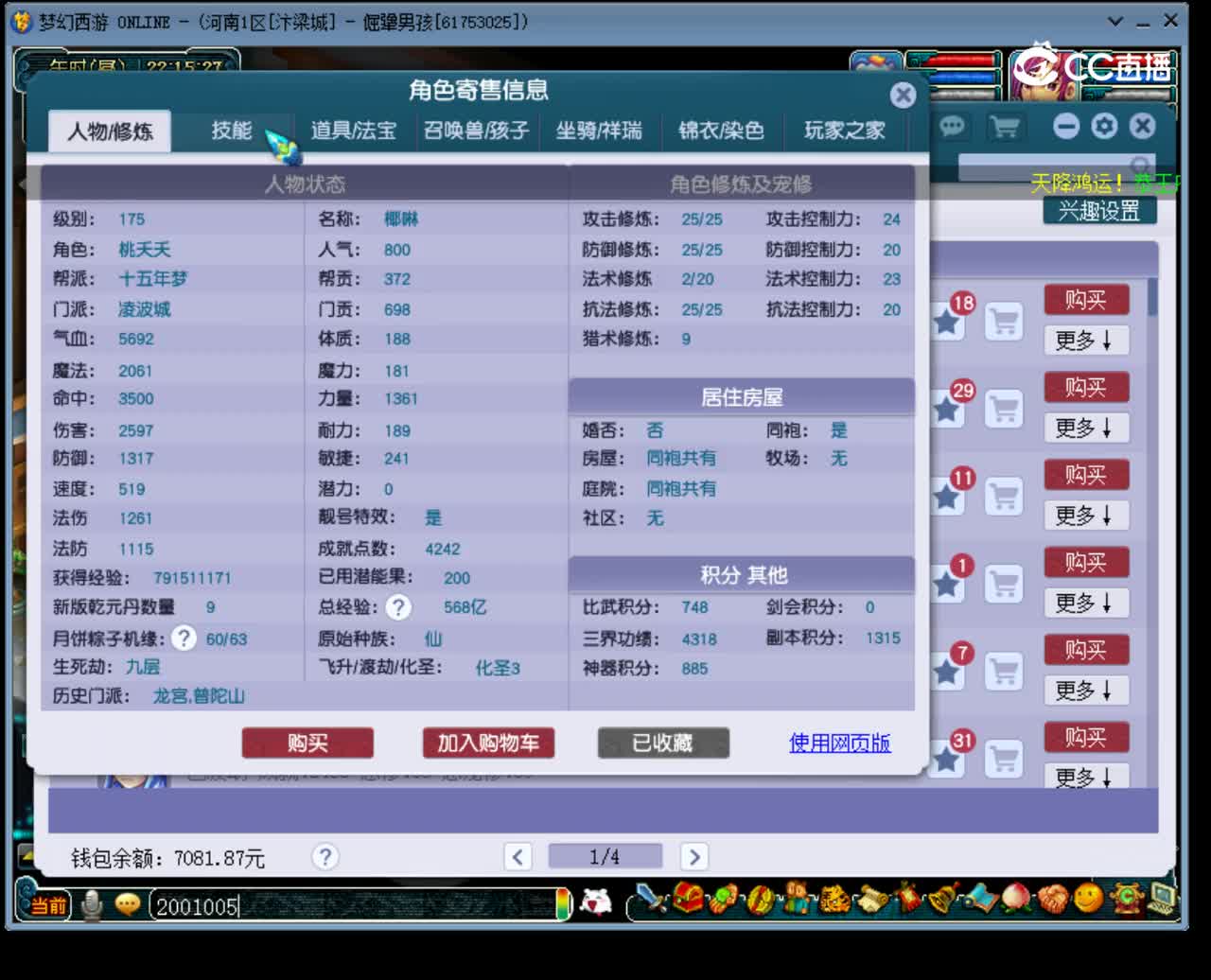1211x980 pixels.
Task: Click the computer monitor icon in bottom toolbar
Action: 1161,899
